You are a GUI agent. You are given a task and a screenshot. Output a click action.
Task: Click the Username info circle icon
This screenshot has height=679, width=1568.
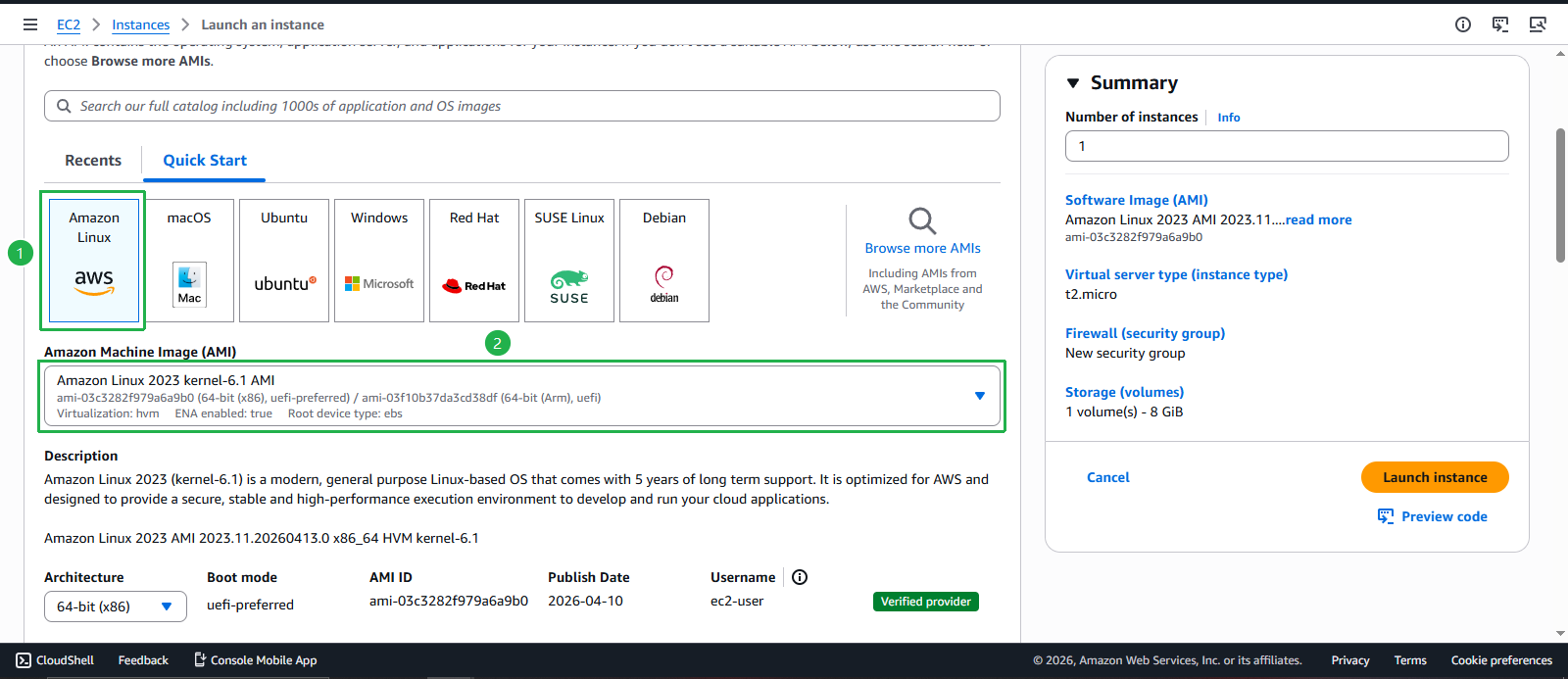800,577
